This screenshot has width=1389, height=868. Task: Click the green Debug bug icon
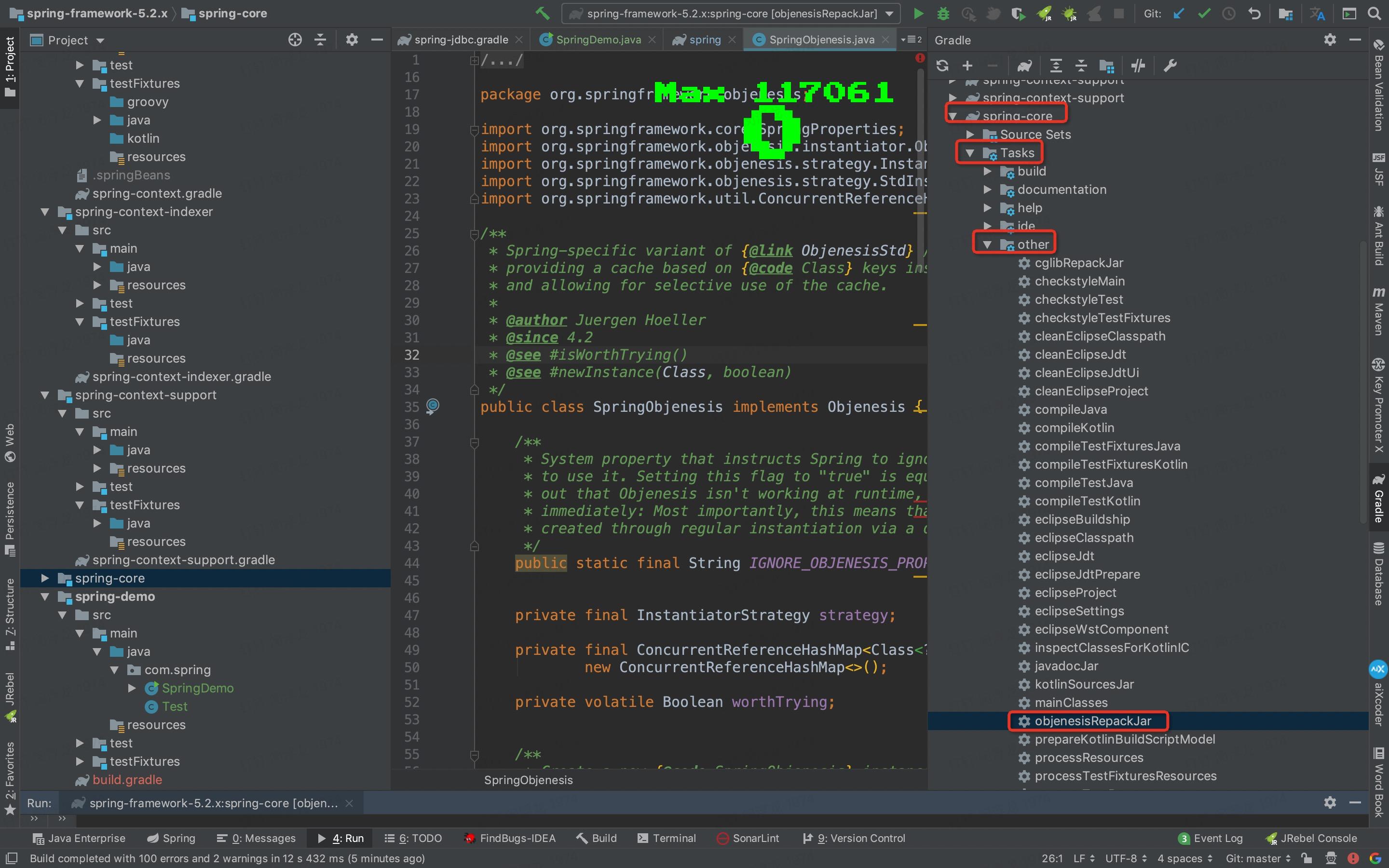click(x=943, y=13)
